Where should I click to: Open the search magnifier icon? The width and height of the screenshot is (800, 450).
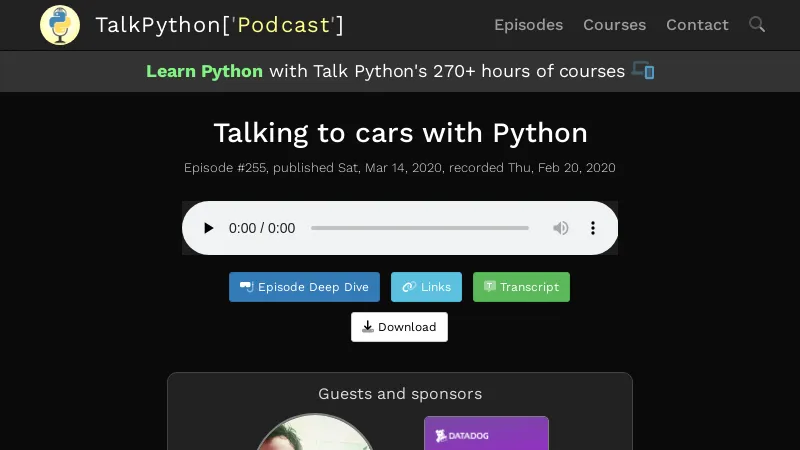pyautogui.click(x=757, y=25)
